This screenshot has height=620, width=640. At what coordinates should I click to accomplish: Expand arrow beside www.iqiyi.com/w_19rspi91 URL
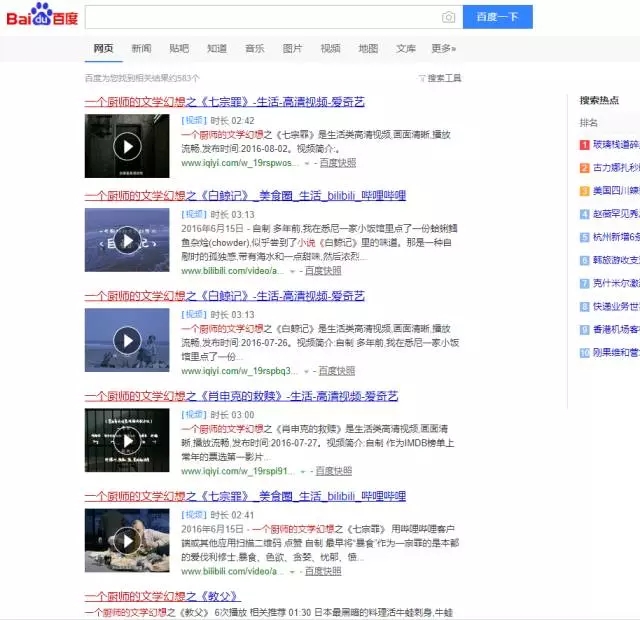pyautogui.click(x=303, y=471)
